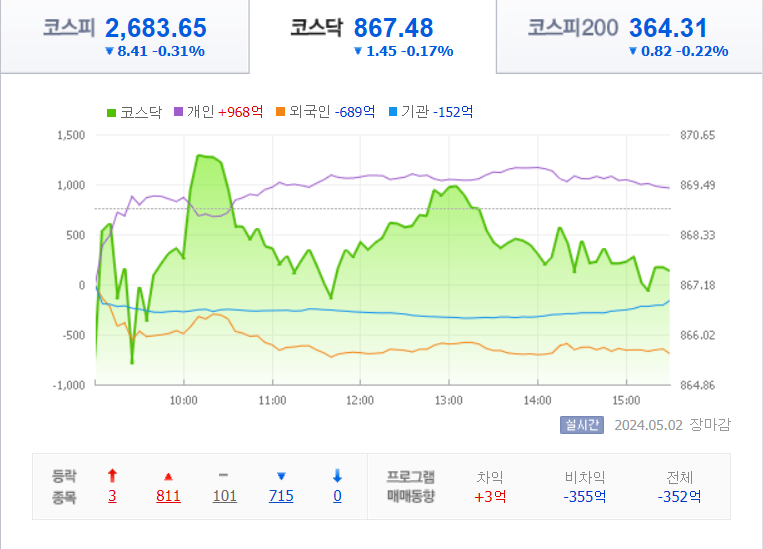Click the 코스피 index value 2,683.65

pos(156,28)
